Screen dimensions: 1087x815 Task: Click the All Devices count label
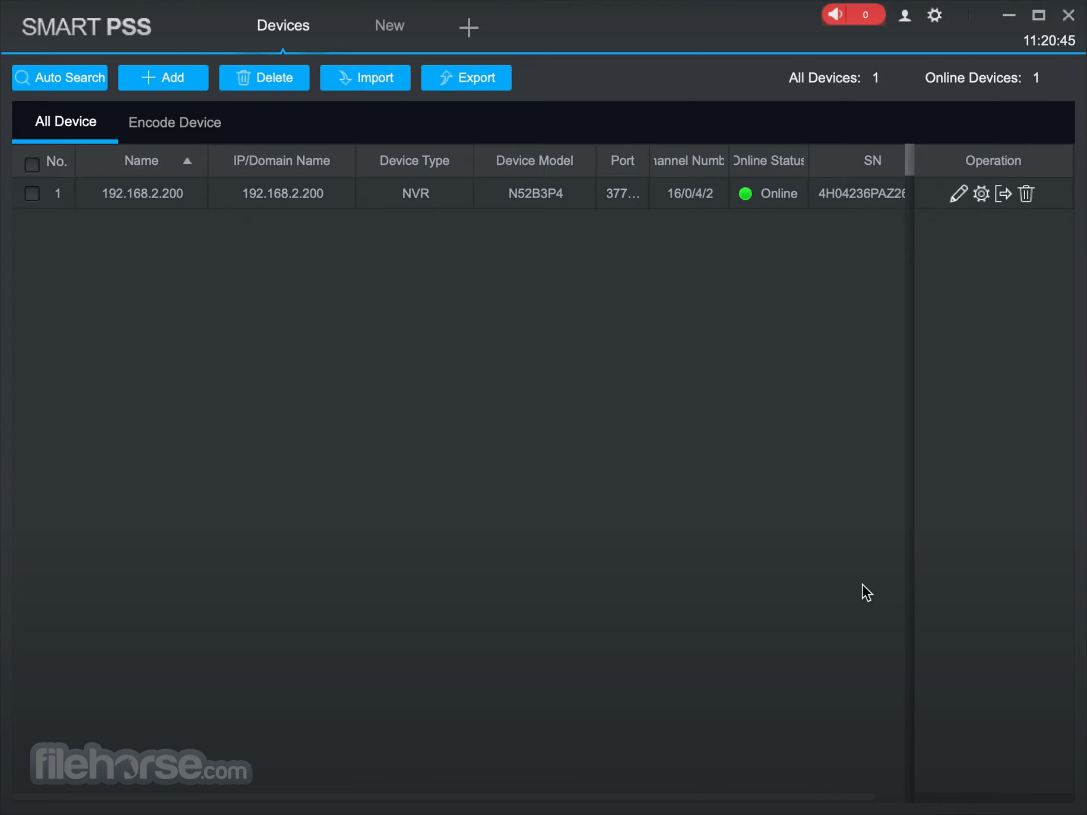coord(833,78)
